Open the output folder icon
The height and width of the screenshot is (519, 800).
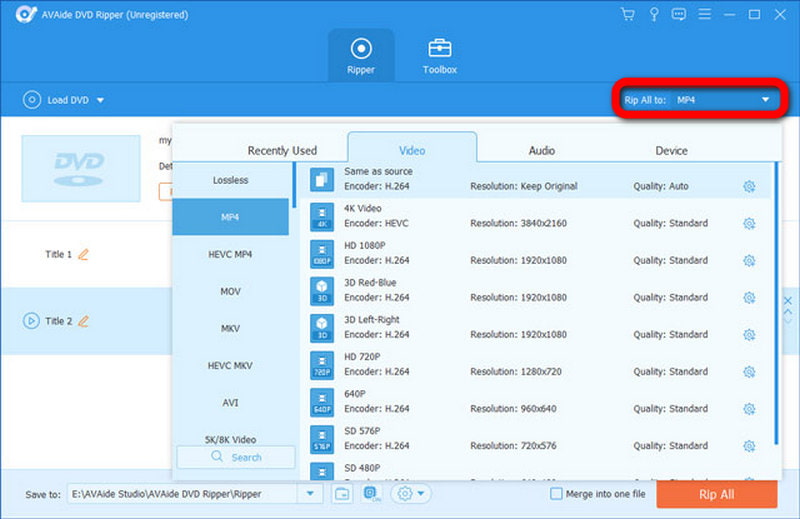point(342,494)
